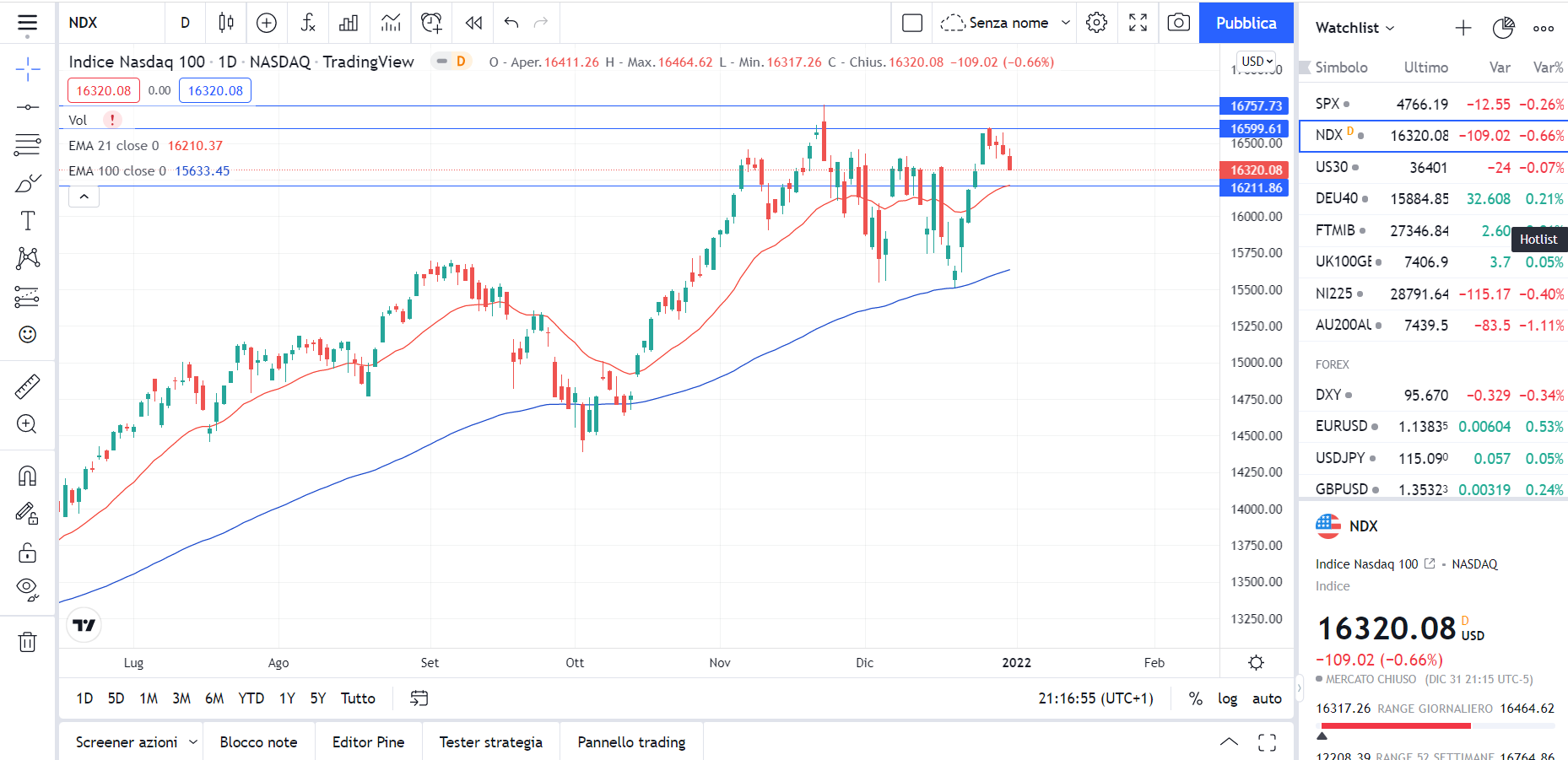The width and height of the screenshot is (1568, 760).
Task: Show all data with Tutto
Action: 358,698
